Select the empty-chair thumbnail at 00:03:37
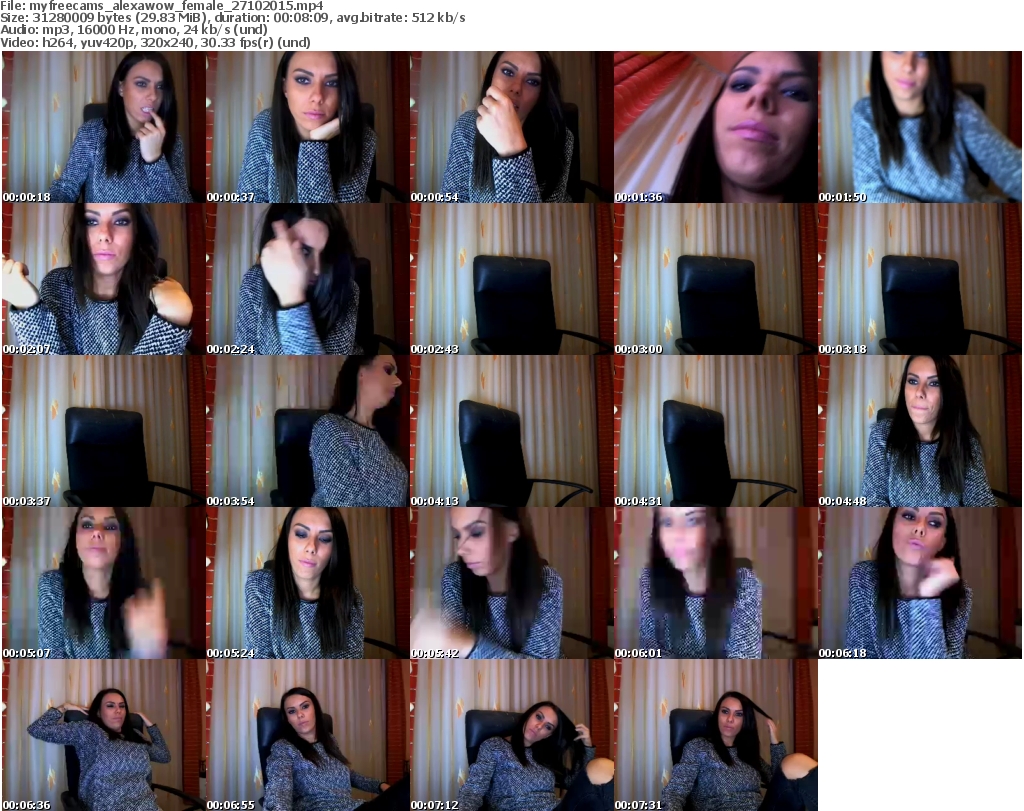 click(x=104, y=431)
